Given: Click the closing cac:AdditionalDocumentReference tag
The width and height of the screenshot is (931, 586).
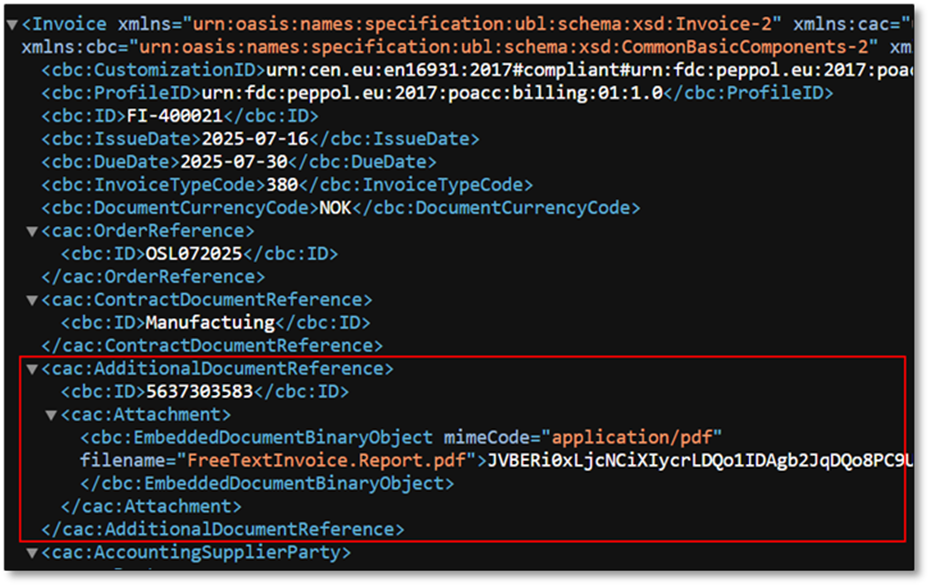Looking at the screenshot, I should pyautogui.click(x=222, y=529).
